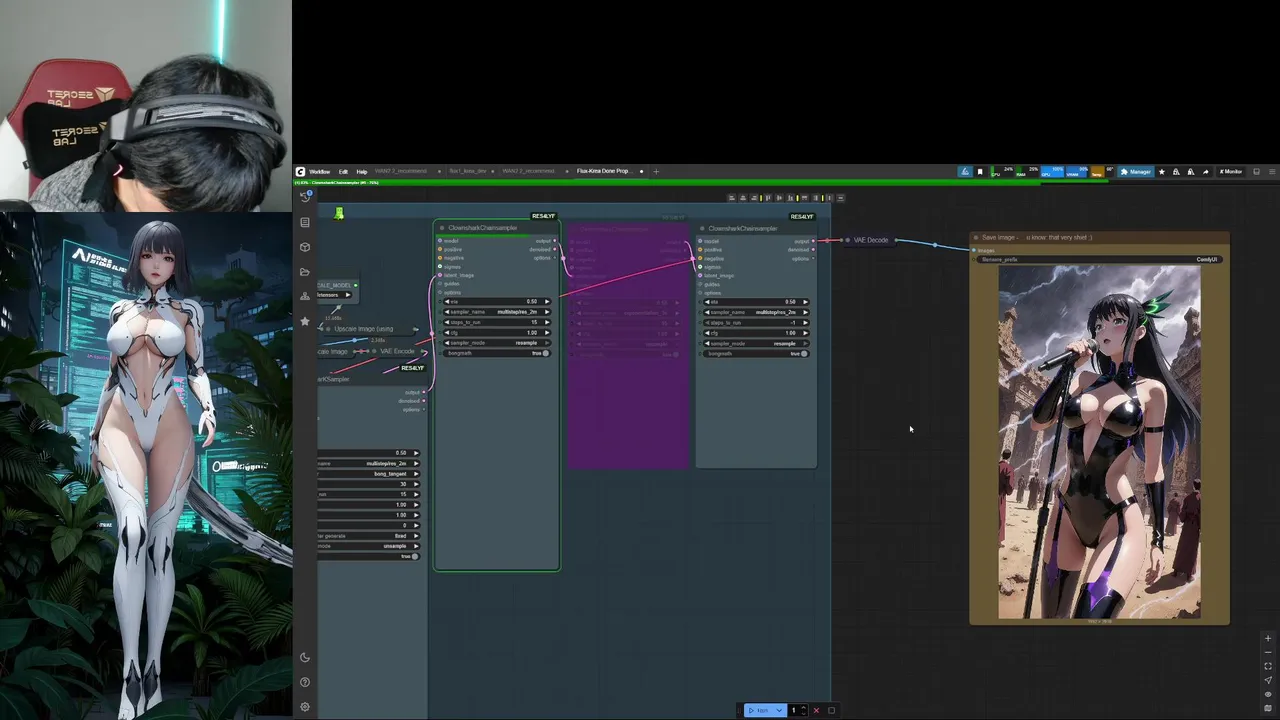Open the settings gear in the sidebar
1280x720 pixels.
click(x=305, y=707)
